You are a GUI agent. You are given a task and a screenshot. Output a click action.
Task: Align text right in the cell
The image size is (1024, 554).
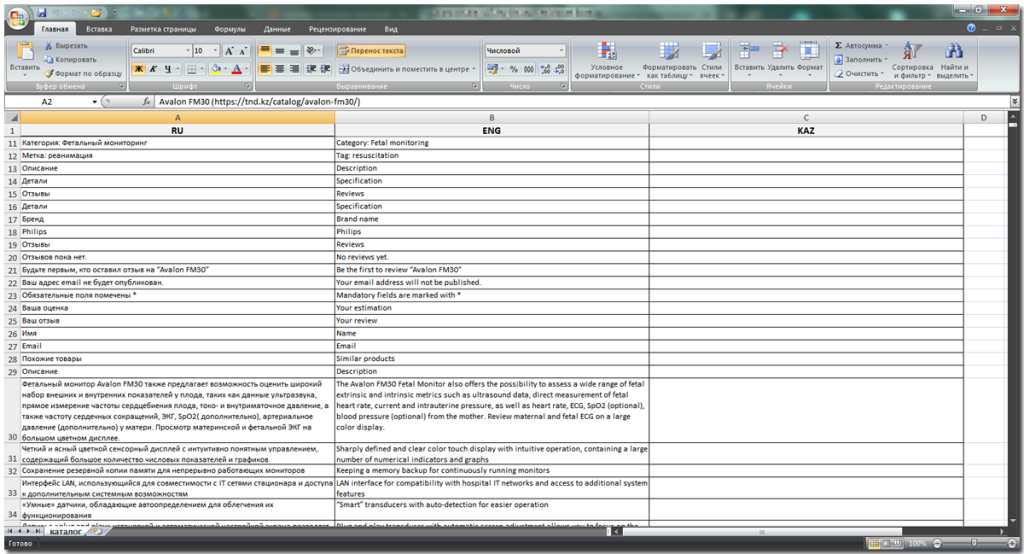pyautogui.click(x=294, y=69)
